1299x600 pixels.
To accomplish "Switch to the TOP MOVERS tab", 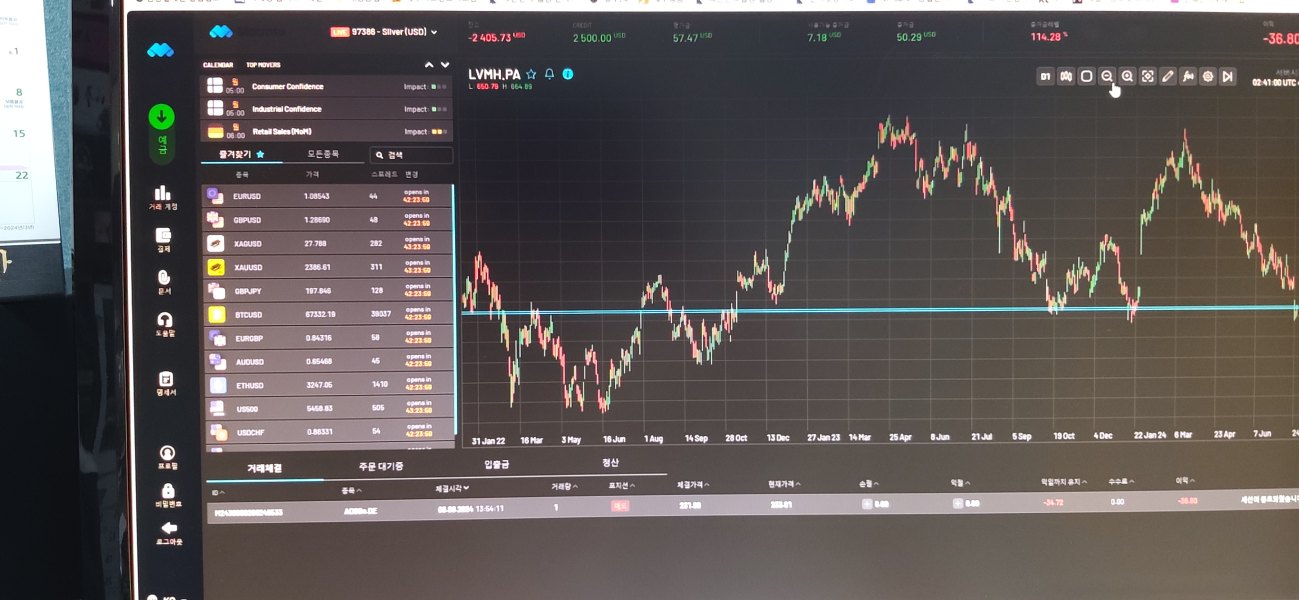I will pyautogui.click(x=263, y=65).
